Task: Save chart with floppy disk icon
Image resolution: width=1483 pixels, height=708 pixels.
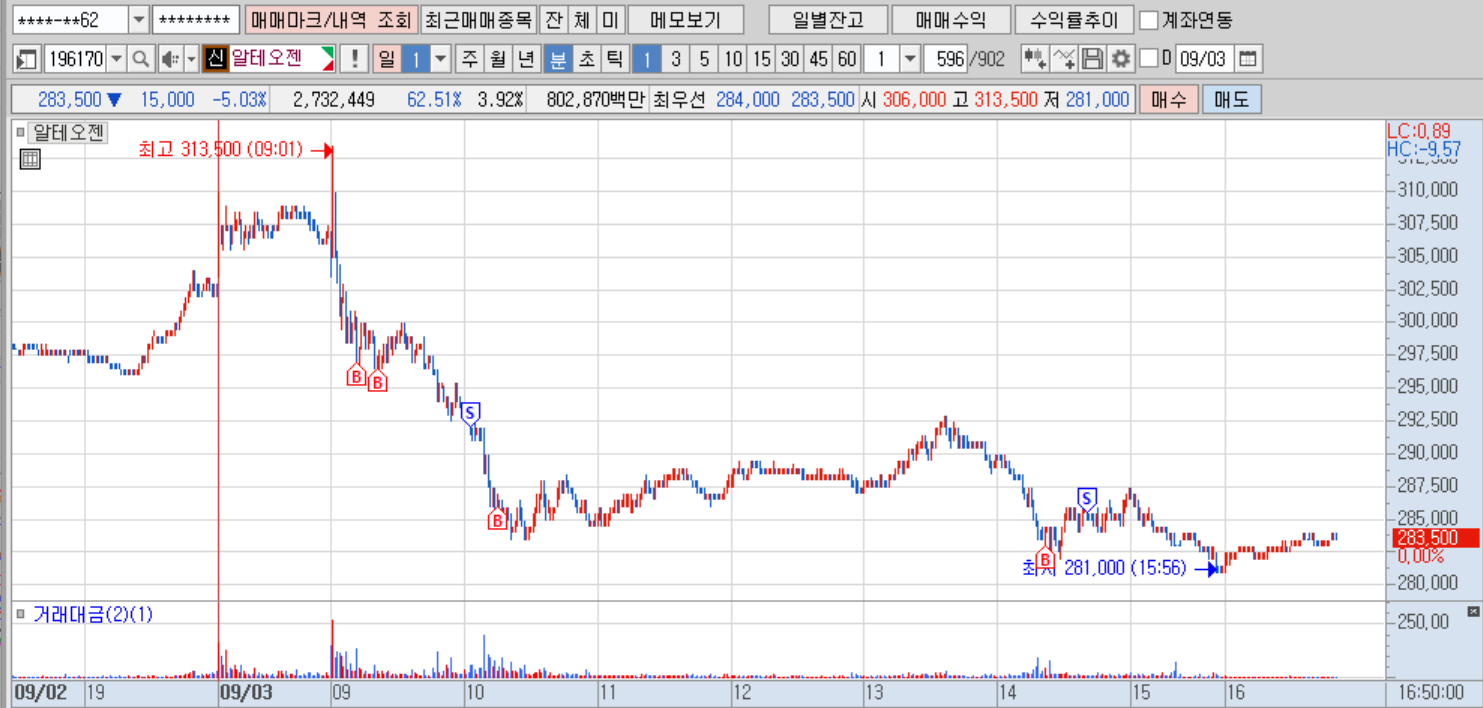Action: click(x=1093, y=59)
